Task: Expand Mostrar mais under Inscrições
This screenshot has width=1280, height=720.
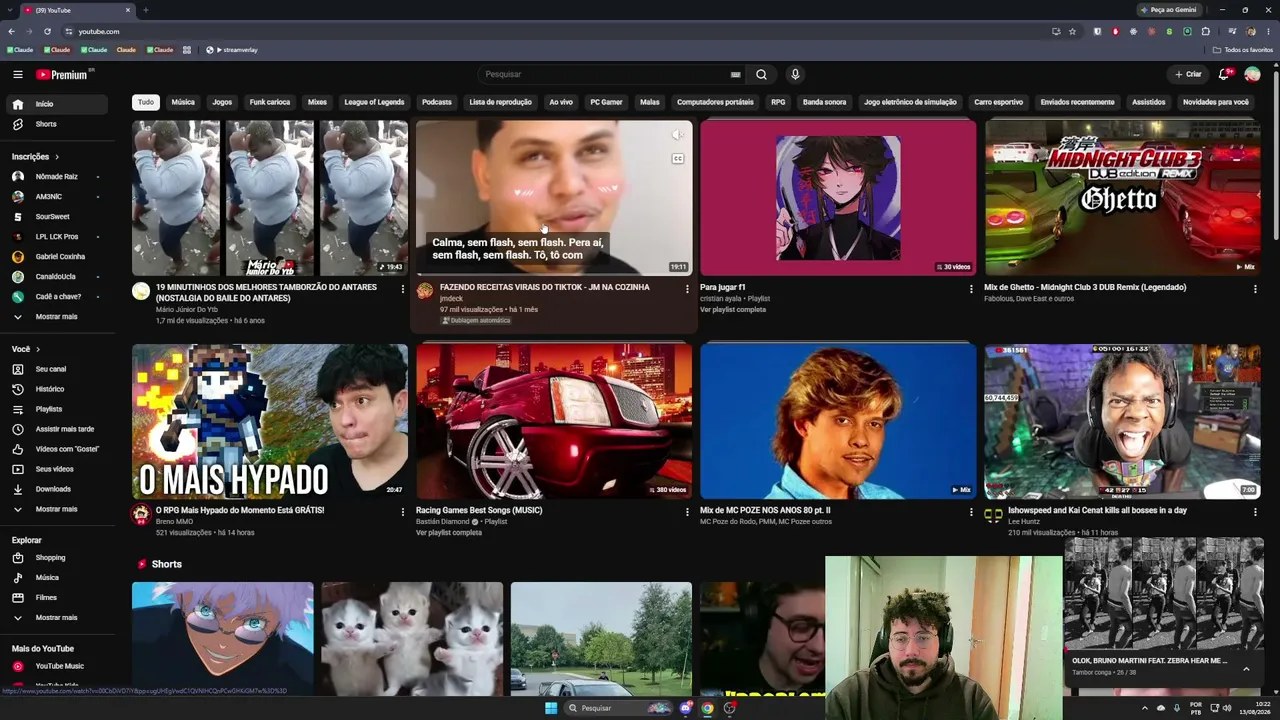Action: [x=58, y=317]
